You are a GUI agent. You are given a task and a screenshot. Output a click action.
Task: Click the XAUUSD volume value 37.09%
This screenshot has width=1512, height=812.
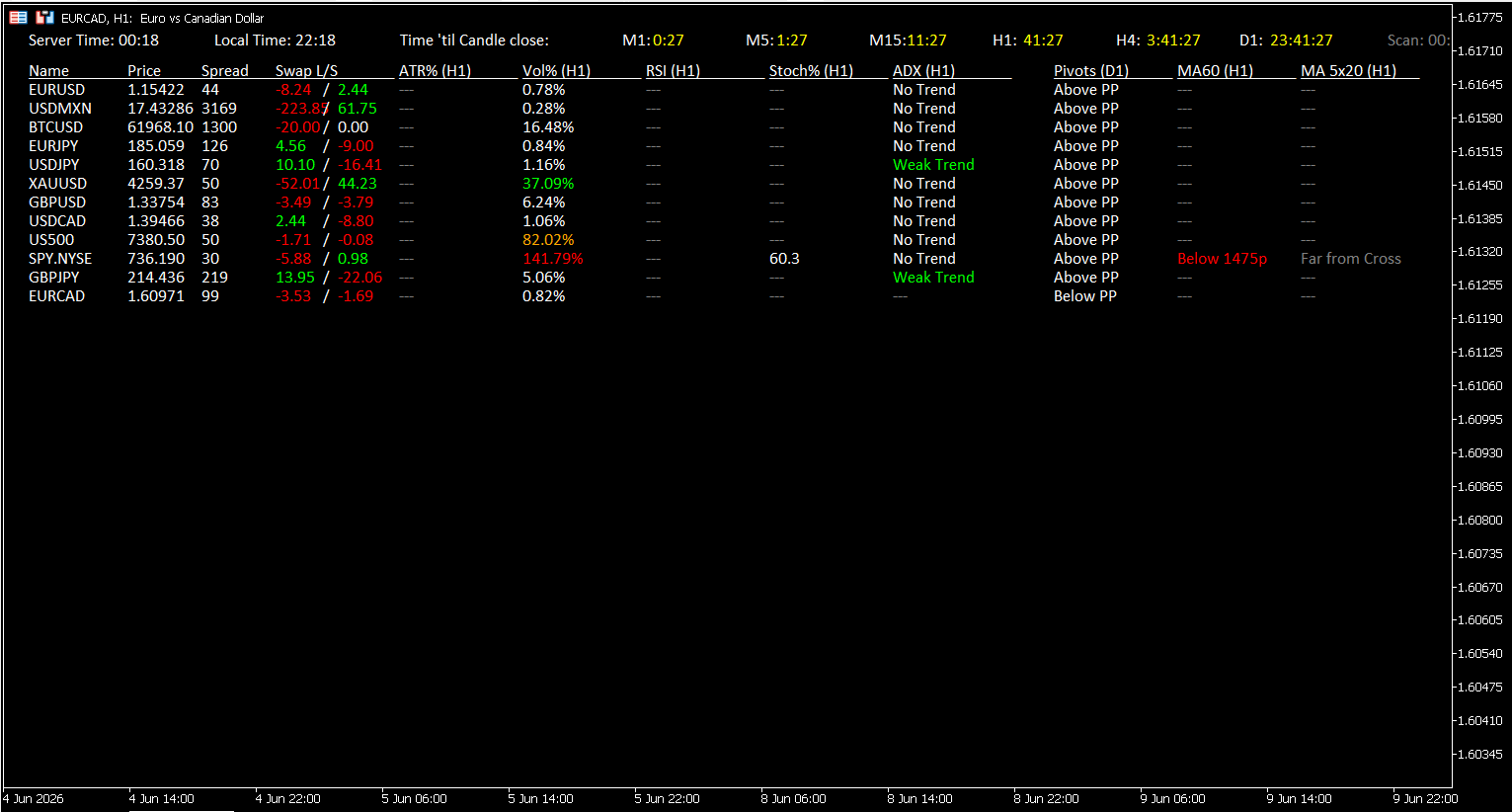pyautogui.click(x=548, y=183)
